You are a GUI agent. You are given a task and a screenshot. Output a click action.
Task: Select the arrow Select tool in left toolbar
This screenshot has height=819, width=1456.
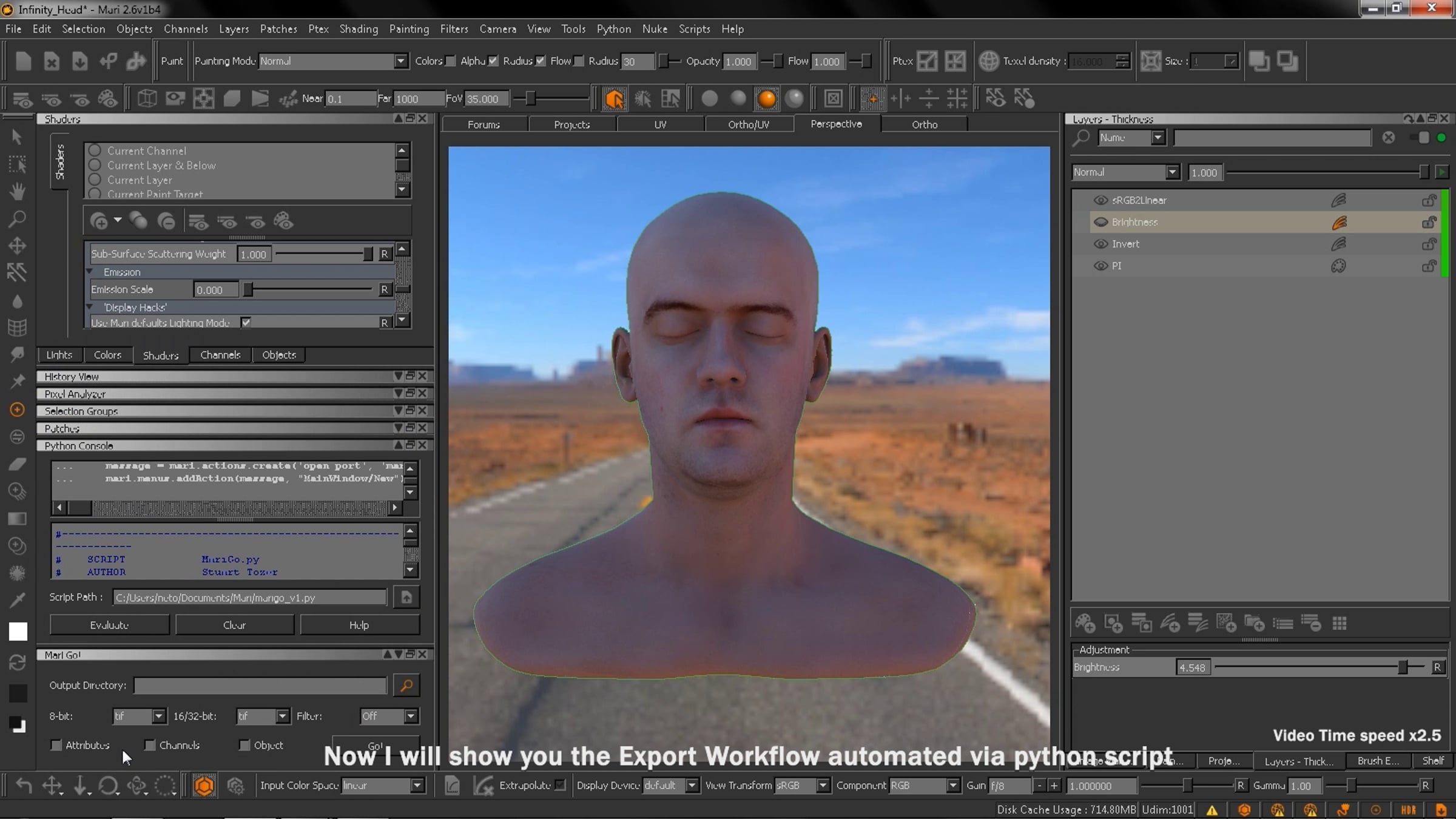17,137
